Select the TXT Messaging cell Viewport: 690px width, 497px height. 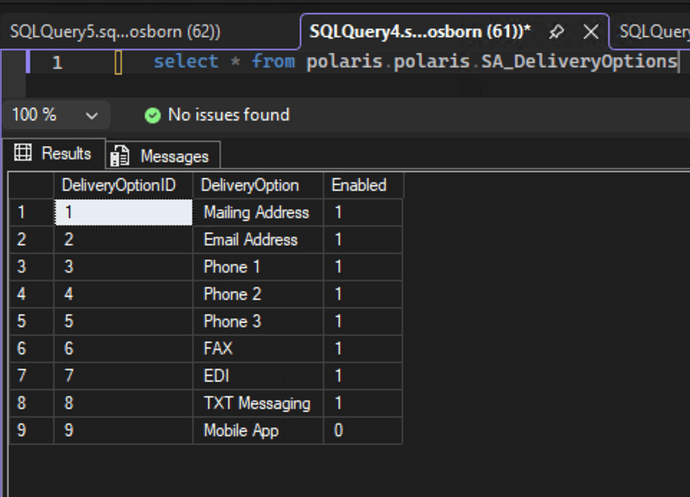point(258,403)
